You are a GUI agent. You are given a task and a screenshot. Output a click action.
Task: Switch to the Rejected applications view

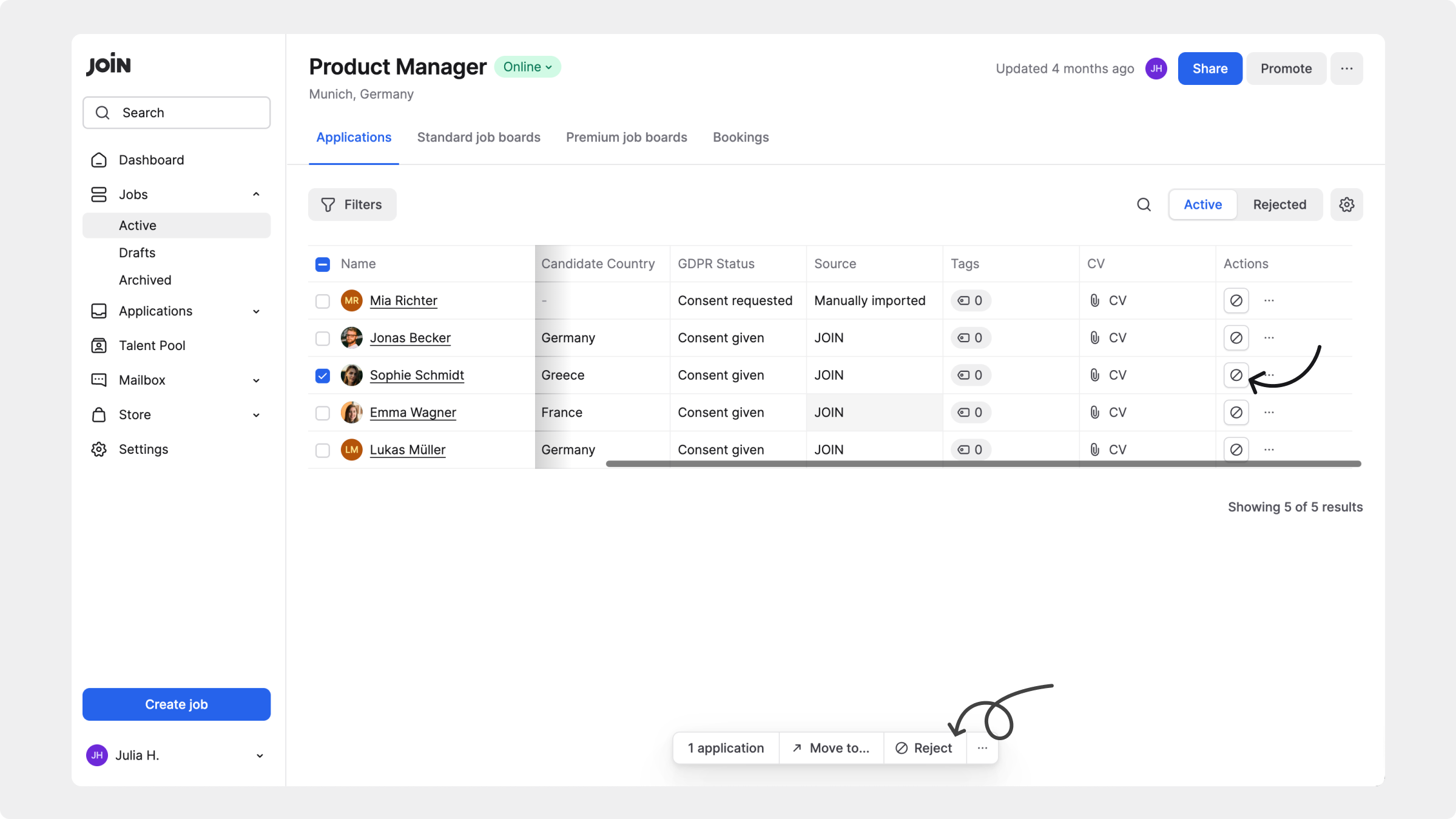(1279, 204)
